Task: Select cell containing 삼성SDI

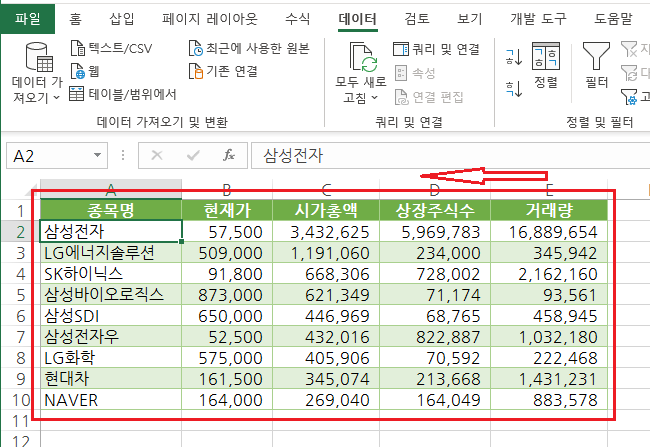Action: coord(111,316)
